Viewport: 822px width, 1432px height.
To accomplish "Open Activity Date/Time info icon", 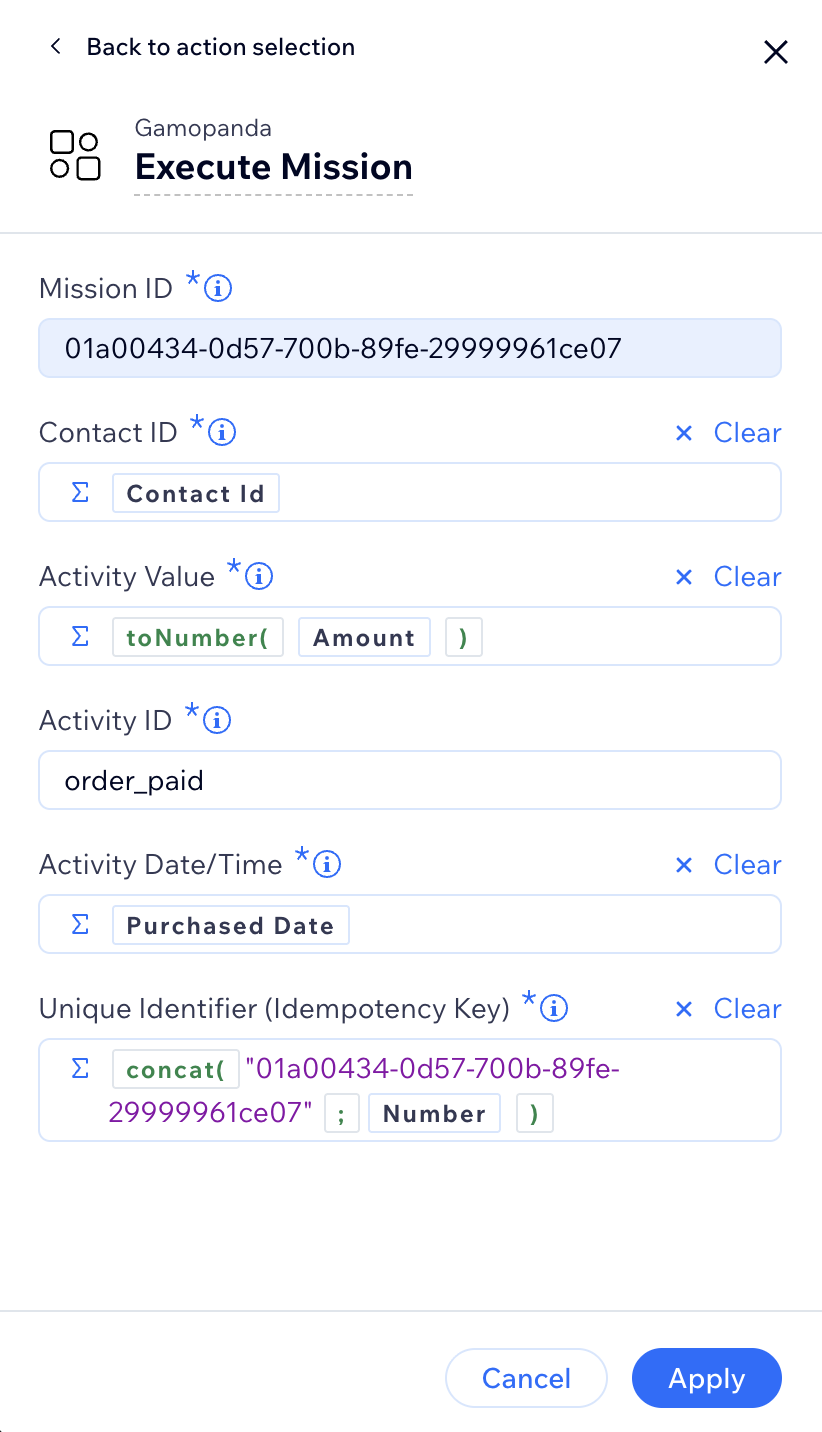I will click(328, 865).
